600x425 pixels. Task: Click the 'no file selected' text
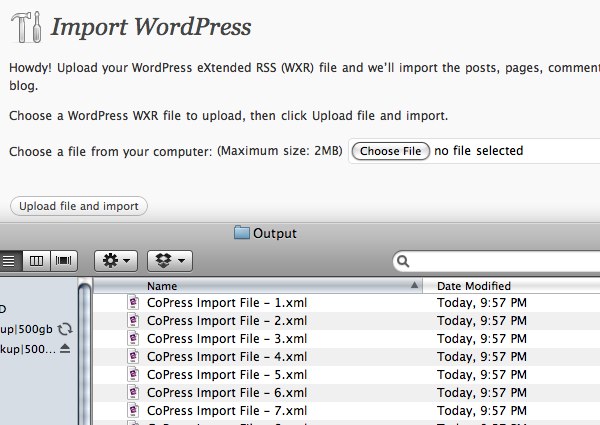(x=478, y=151)
